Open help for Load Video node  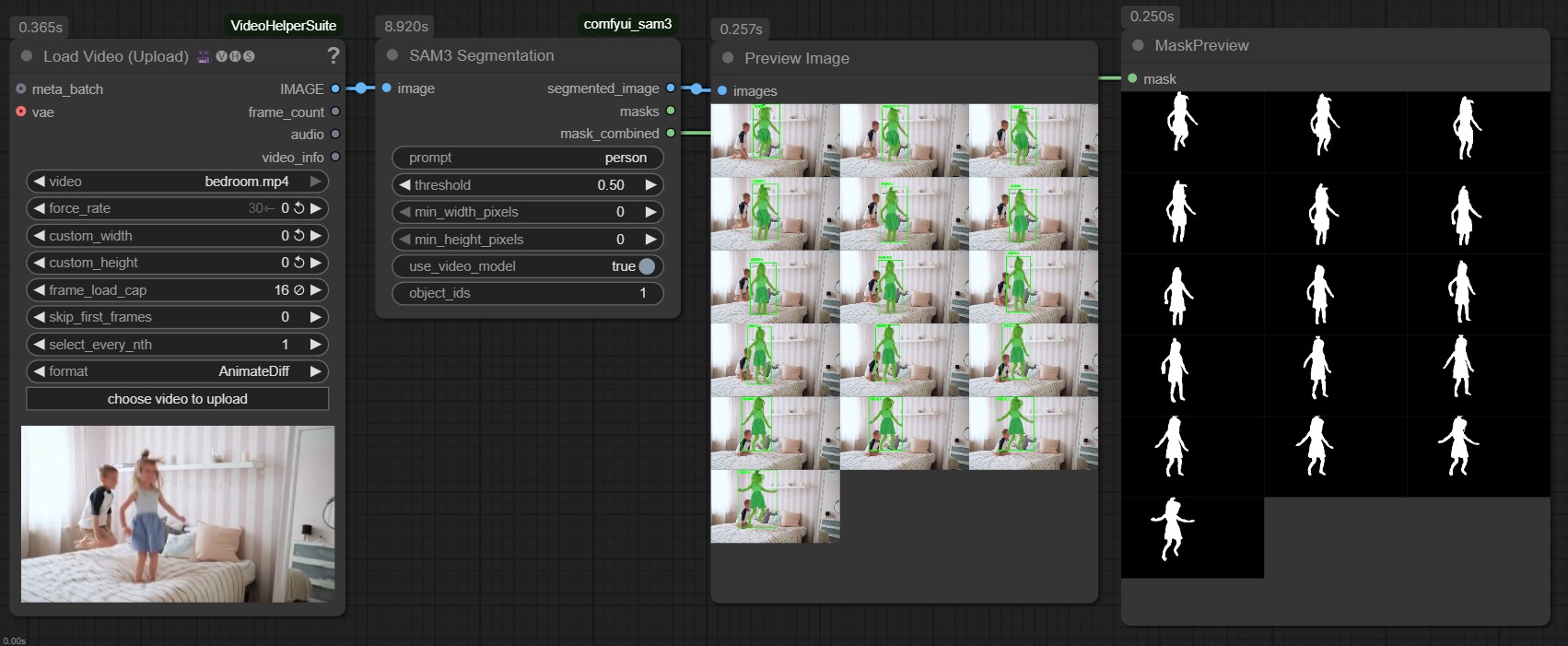coord(333,56)
